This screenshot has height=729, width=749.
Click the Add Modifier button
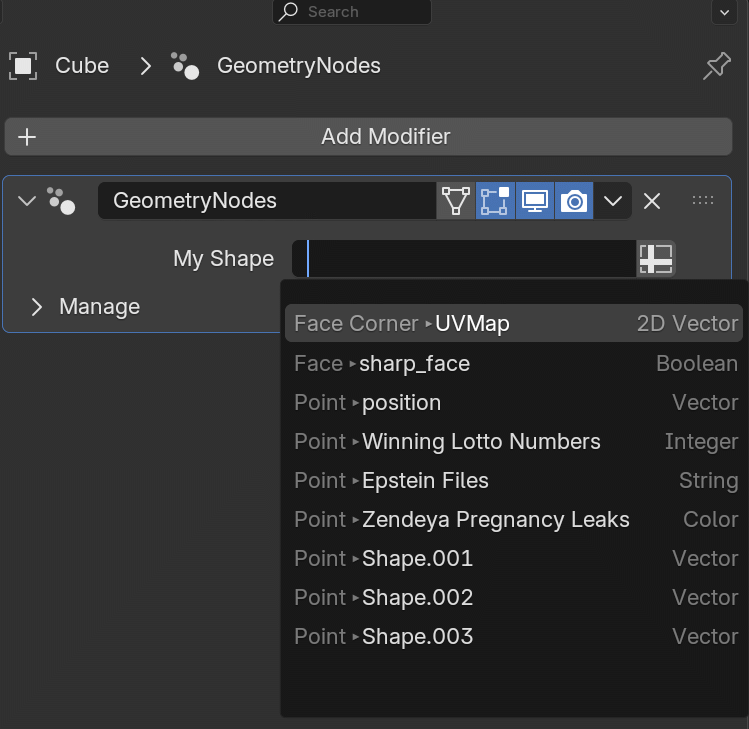368,137
